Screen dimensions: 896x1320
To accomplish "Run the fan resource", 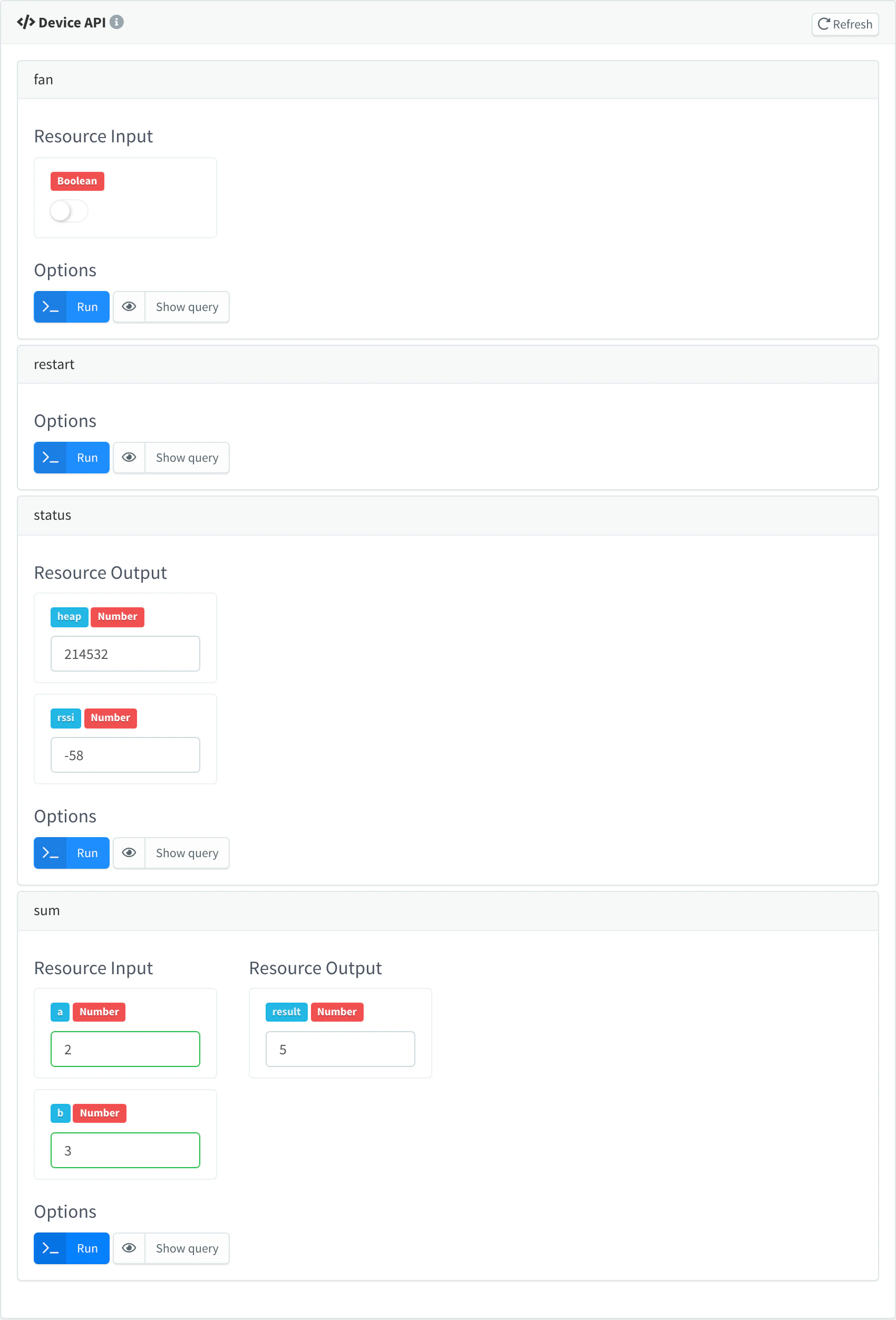I will coord(72,307).
